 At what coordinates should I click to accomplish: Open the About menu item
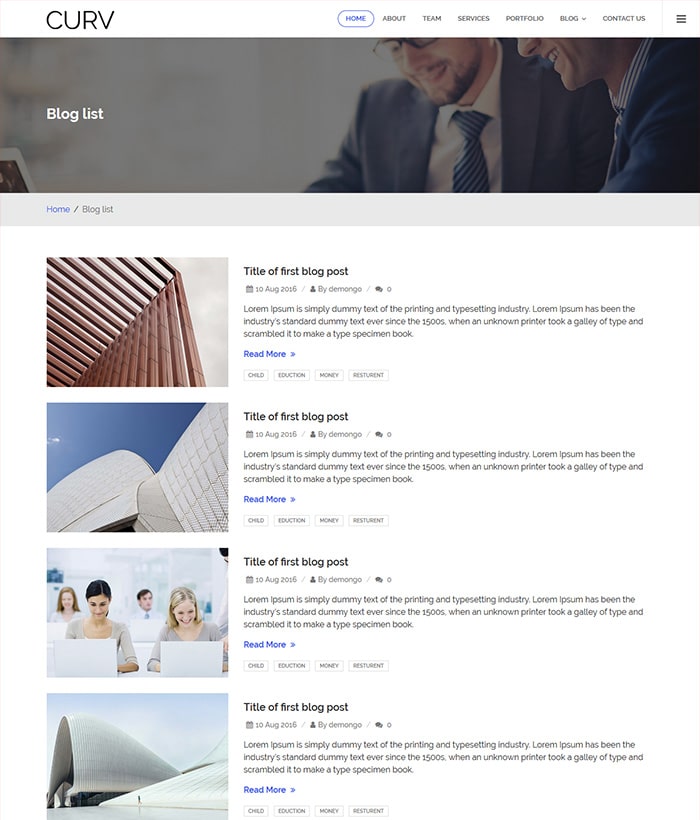click(394, 18)
